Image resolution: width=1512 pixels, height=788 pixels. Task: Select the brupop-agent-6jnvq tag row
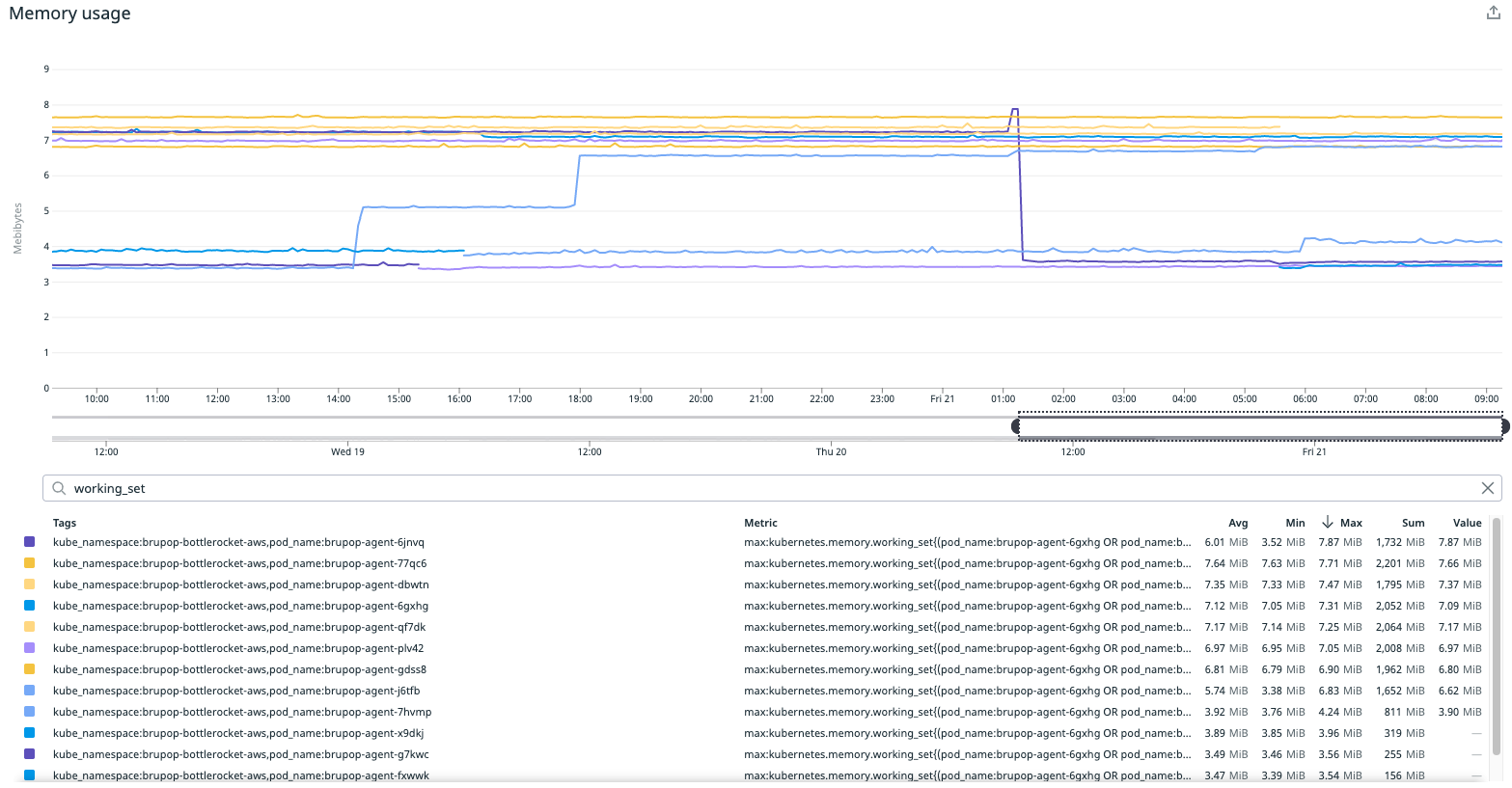tap(238, 542)
